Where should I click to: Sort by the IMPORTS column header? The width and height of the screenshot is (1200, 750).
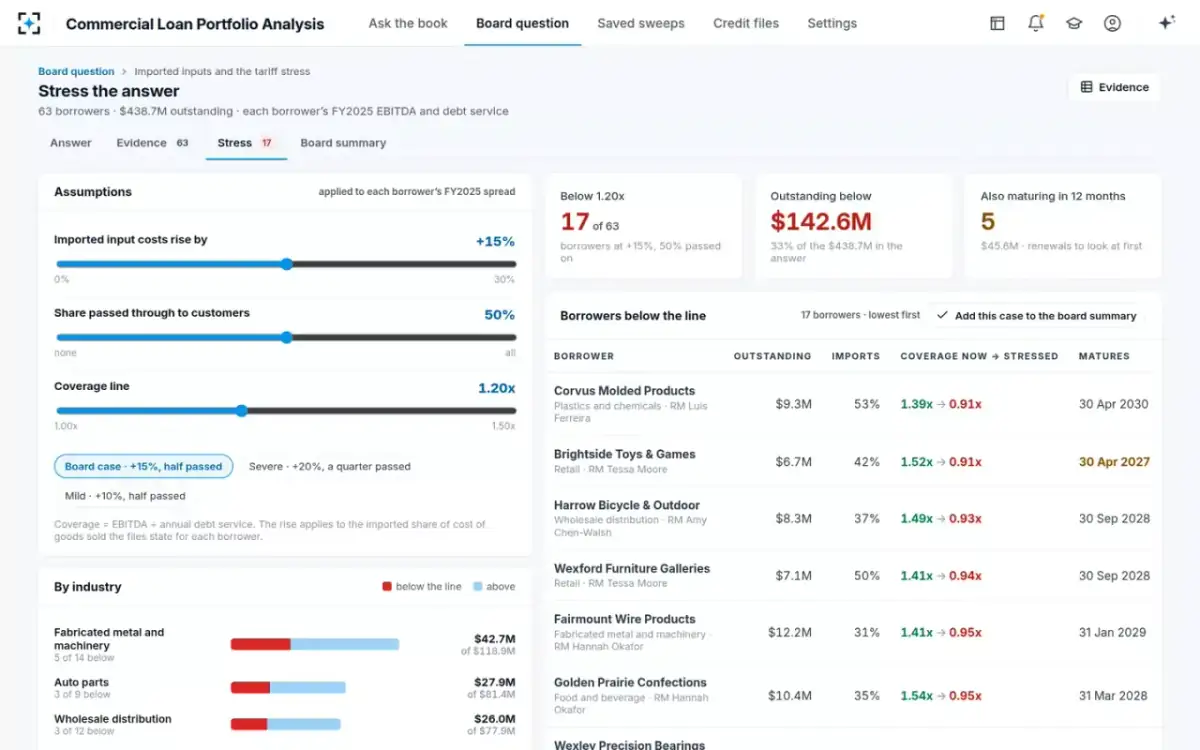click(x=856, y=356)
